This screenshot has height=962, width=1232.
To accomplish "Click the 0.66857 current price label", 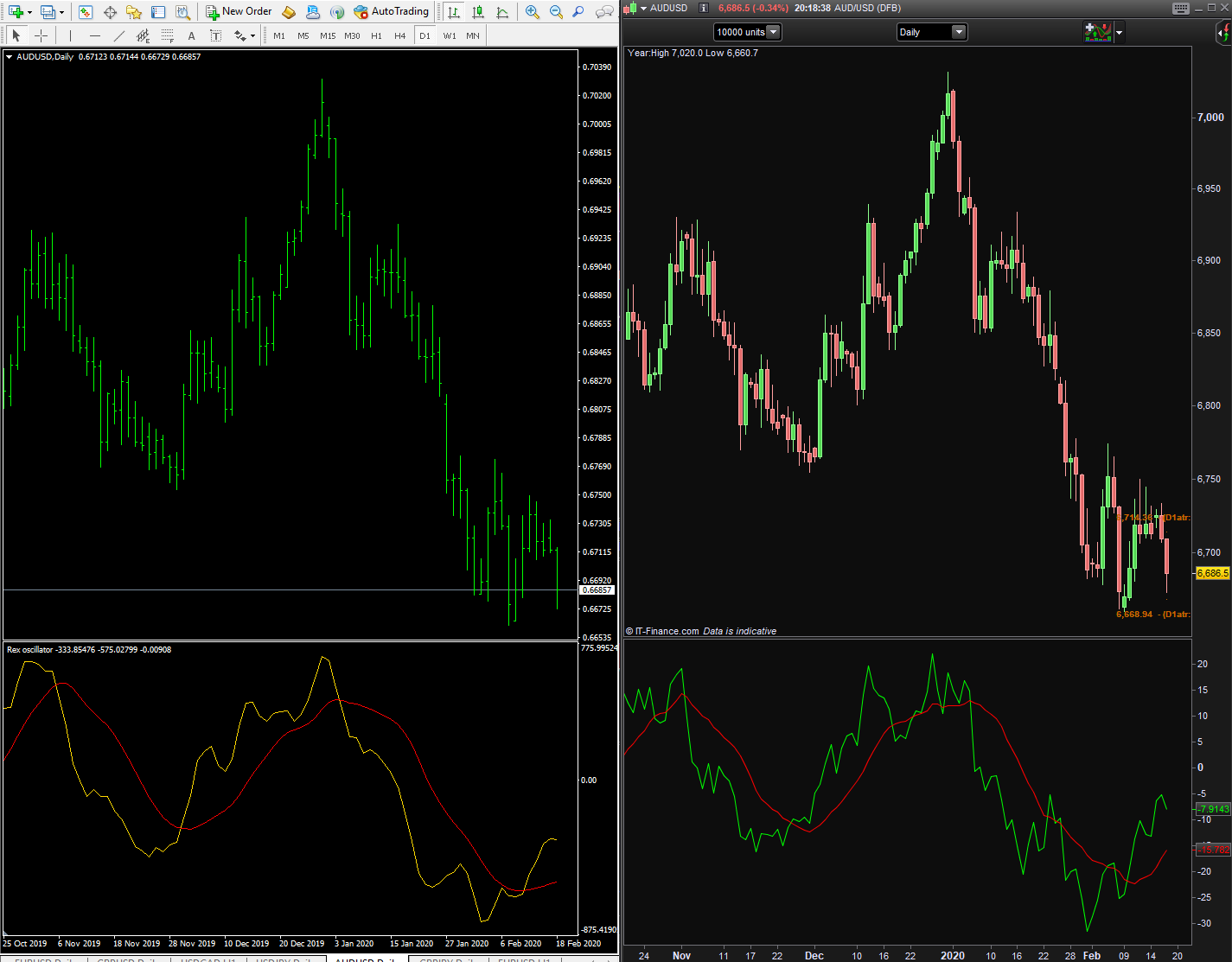I will pyautogui.click(x=597, y=590).
